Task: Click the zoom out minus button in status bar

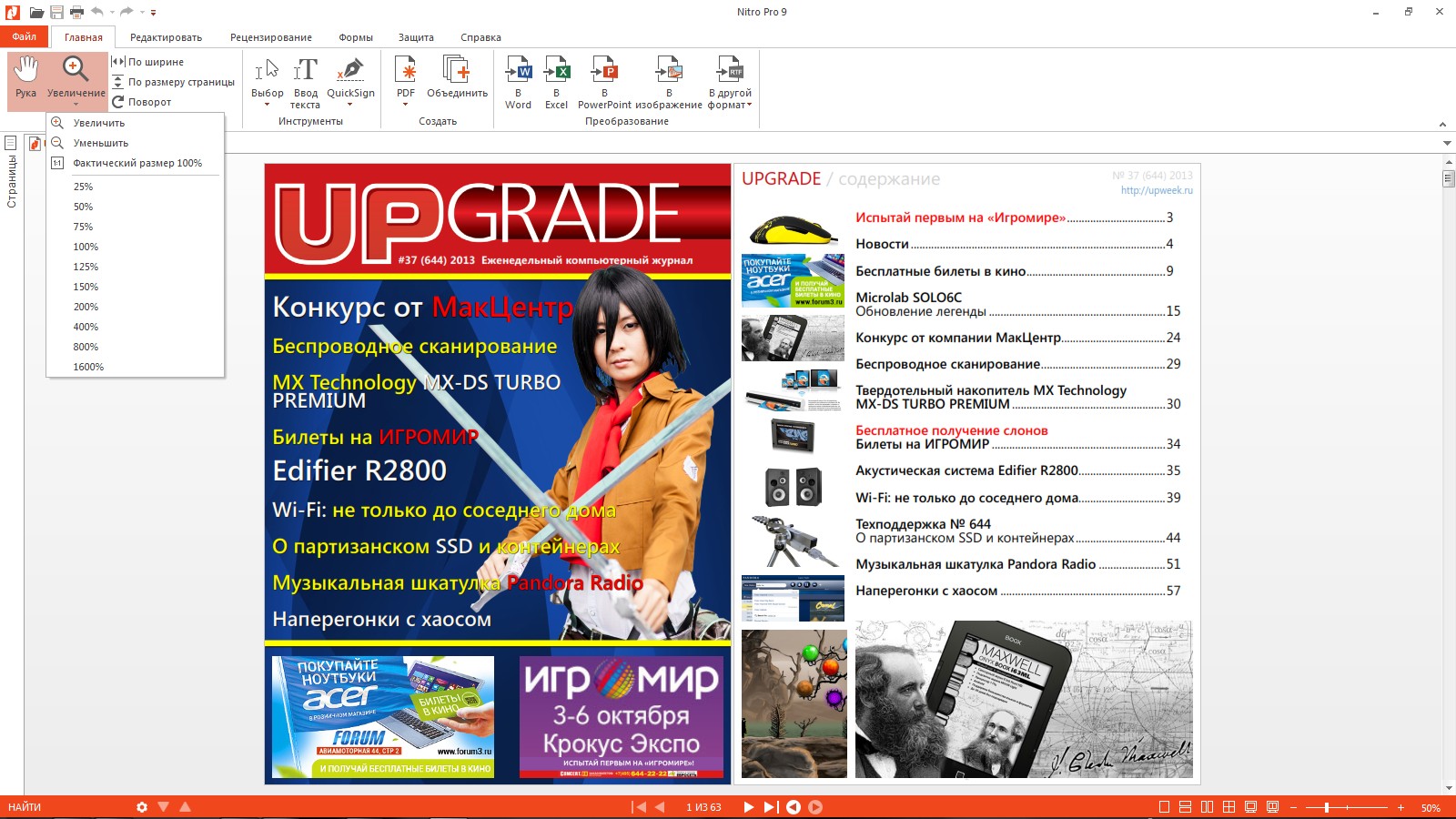Action: [x=1293, y=807]
